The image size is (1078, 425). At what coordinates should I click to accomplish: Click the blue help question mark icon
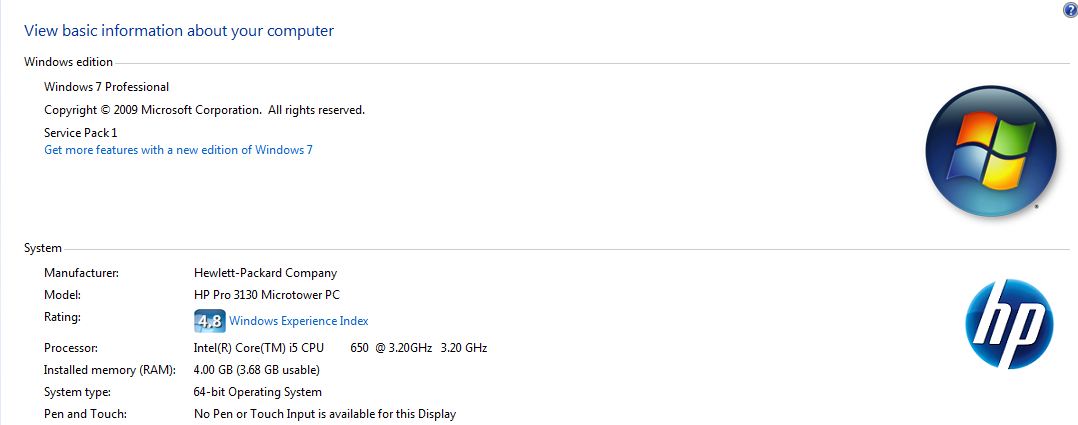[x=1070, y=9]
